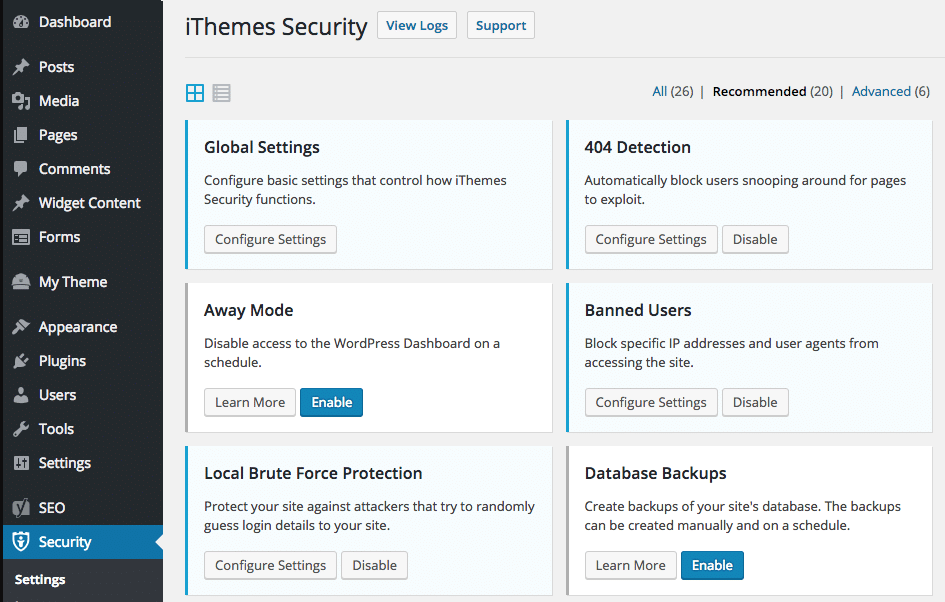Click the Media library icon
Image resolution: width=945 pixels, height=602 pixels.
tap(21, 101)
